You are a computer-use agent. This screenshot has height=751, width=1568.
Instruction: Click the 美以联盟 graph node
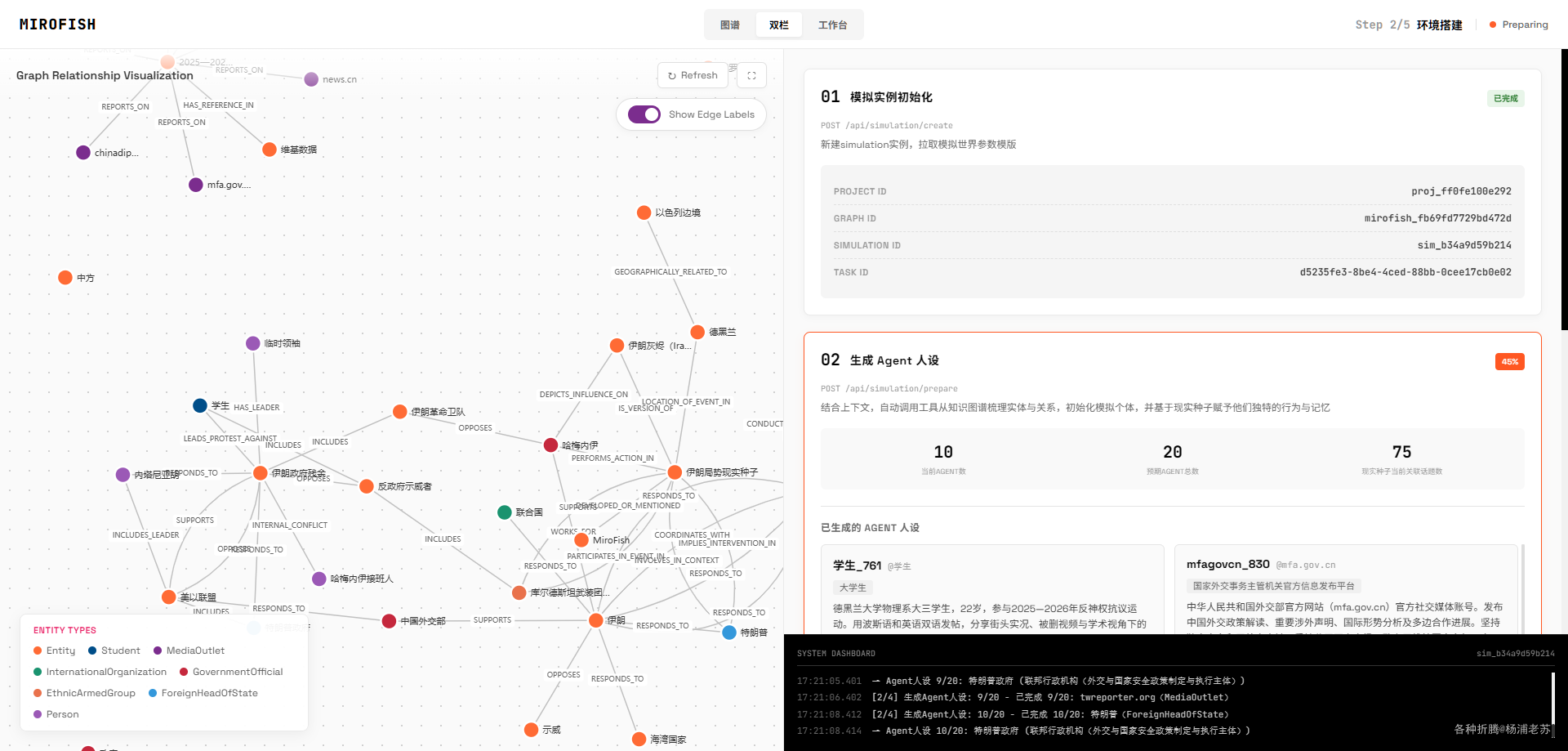point(169,597)
